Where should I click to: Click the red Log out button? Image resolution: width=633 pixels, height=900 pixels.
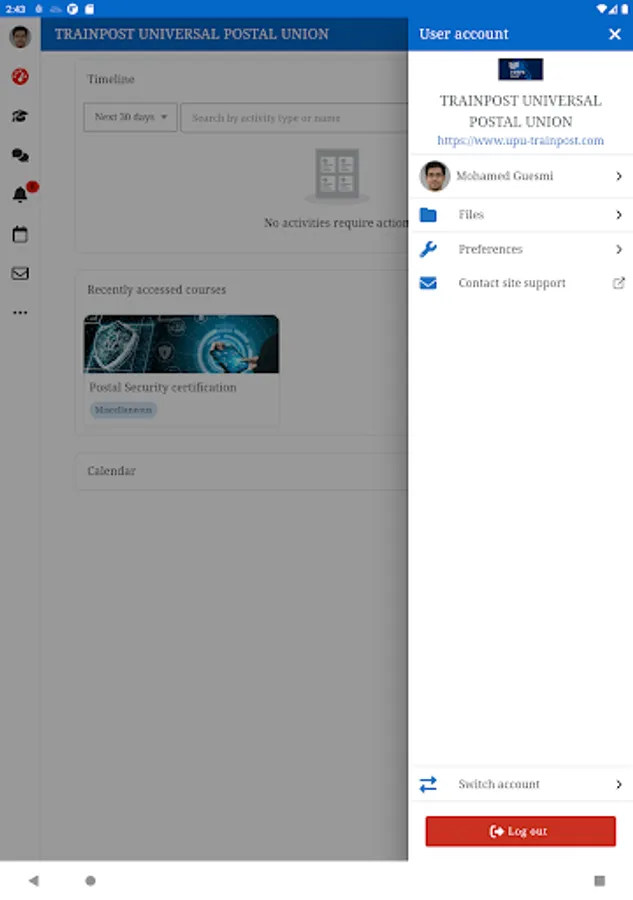tap(521, 831)
